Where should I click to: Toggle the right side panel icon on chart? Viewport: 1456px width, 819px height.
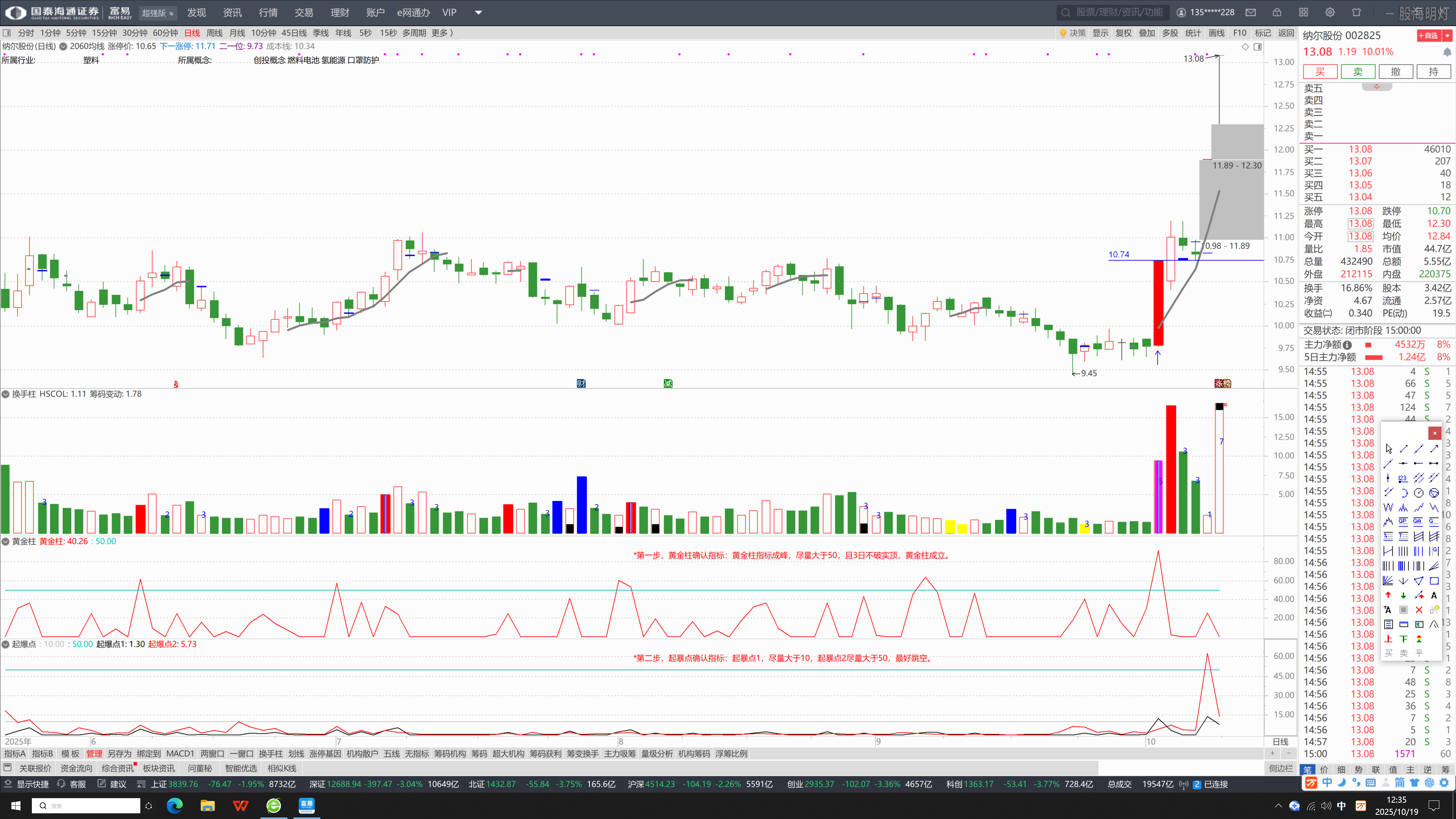pyautogui.click(x=1258, y=47)
